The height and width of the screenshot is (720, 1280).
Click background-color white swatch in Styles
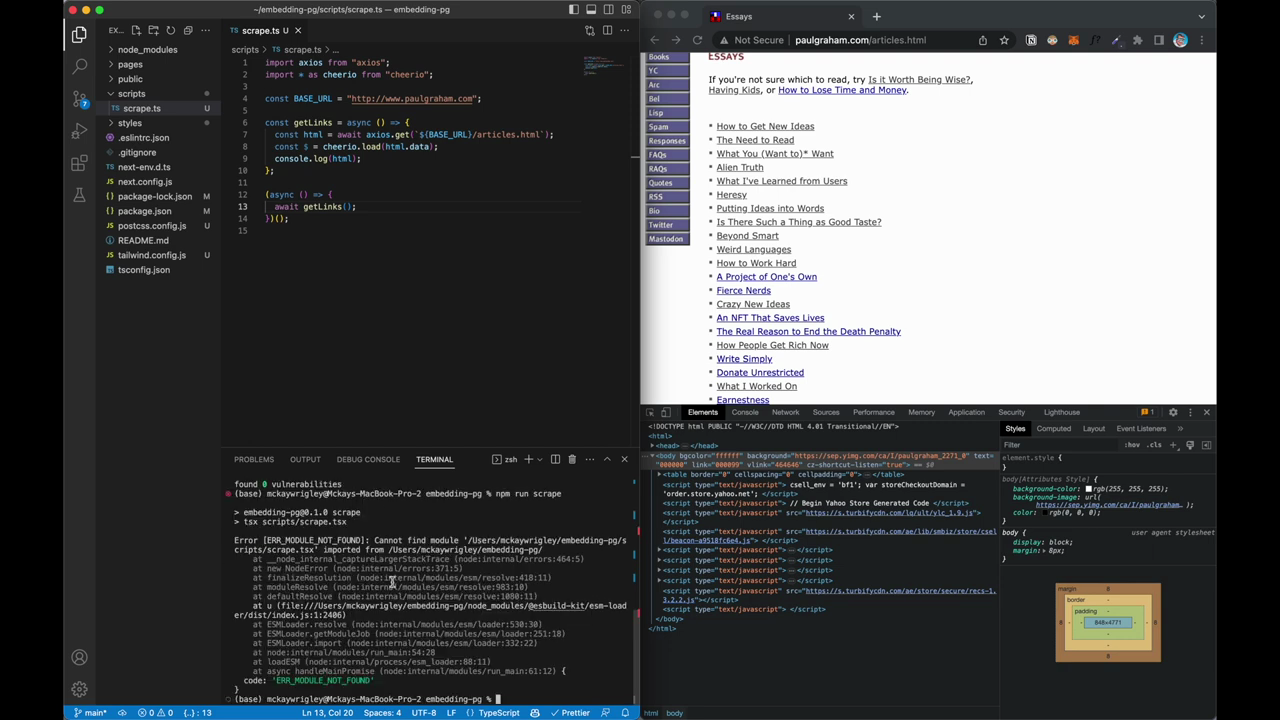click(1089, 489)
